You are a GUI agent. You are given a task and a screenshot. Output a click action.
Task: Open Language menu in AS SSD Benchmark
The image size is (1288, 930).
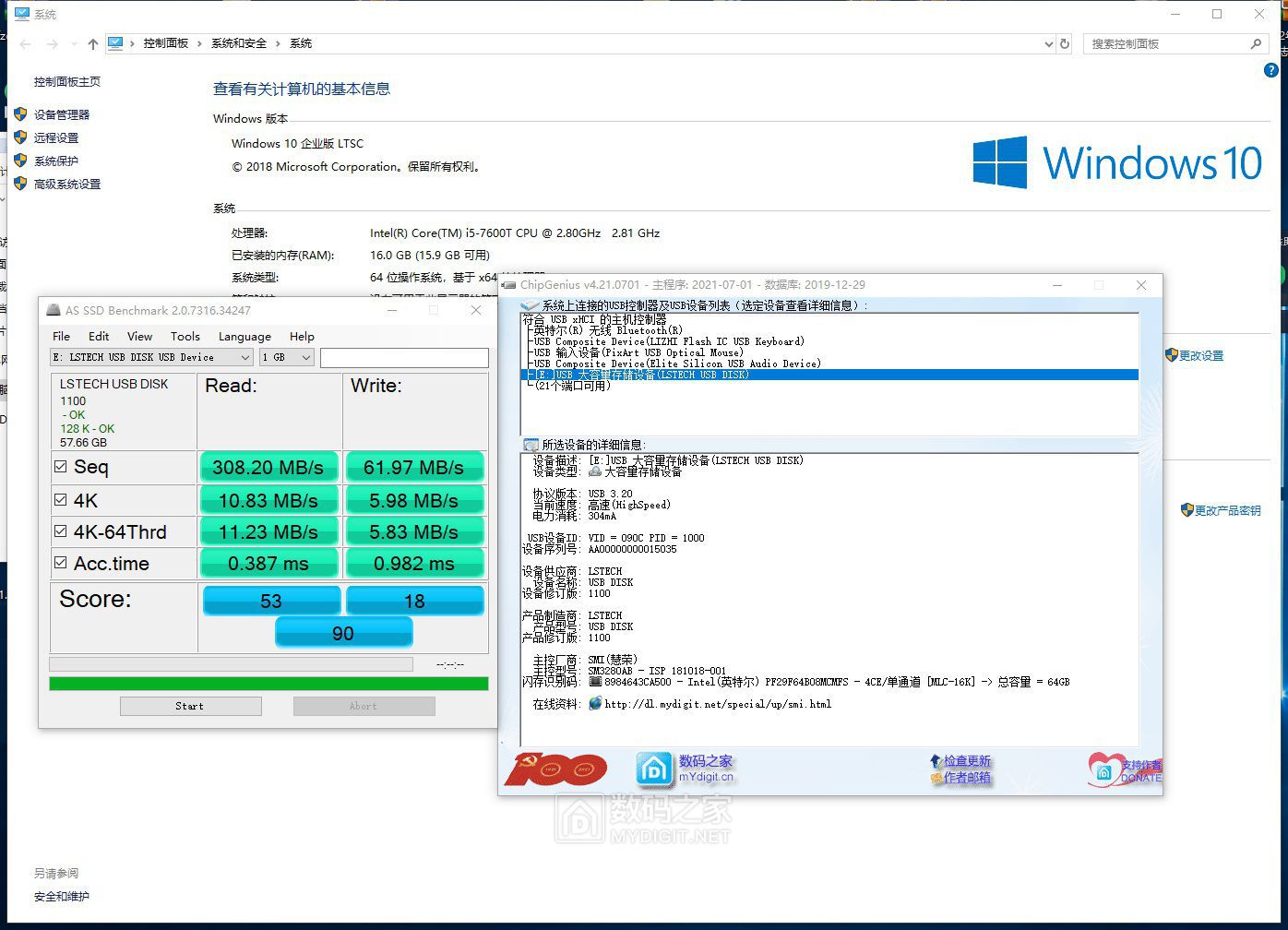[x=244, y=336]
